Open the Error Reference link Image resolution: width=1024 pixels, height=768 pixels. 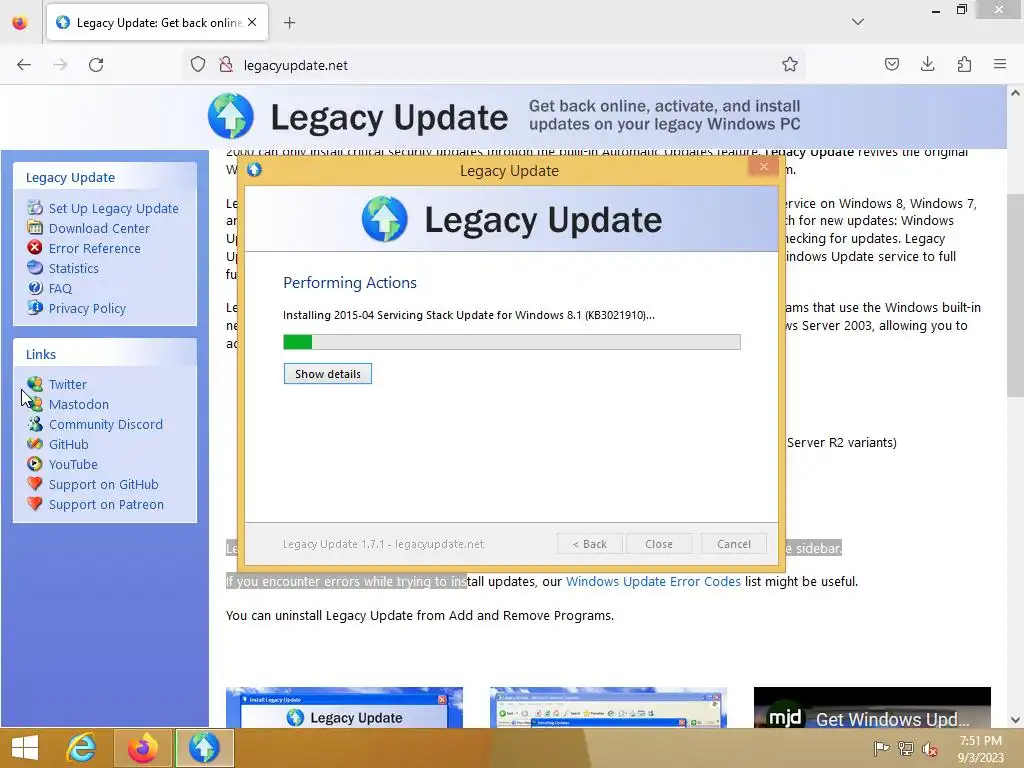click(95, 248)
